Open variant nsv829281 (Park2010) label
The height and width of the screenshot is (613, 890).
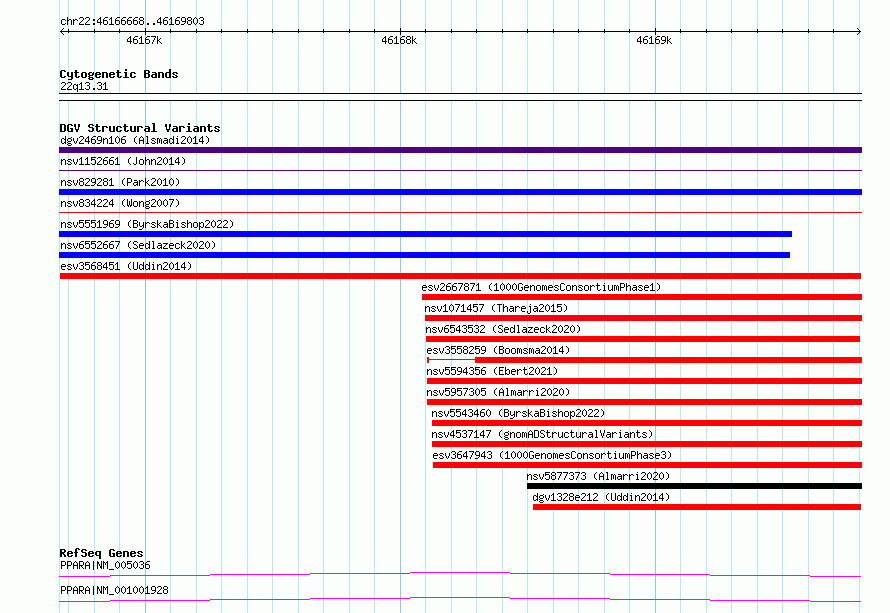point(120,182)
